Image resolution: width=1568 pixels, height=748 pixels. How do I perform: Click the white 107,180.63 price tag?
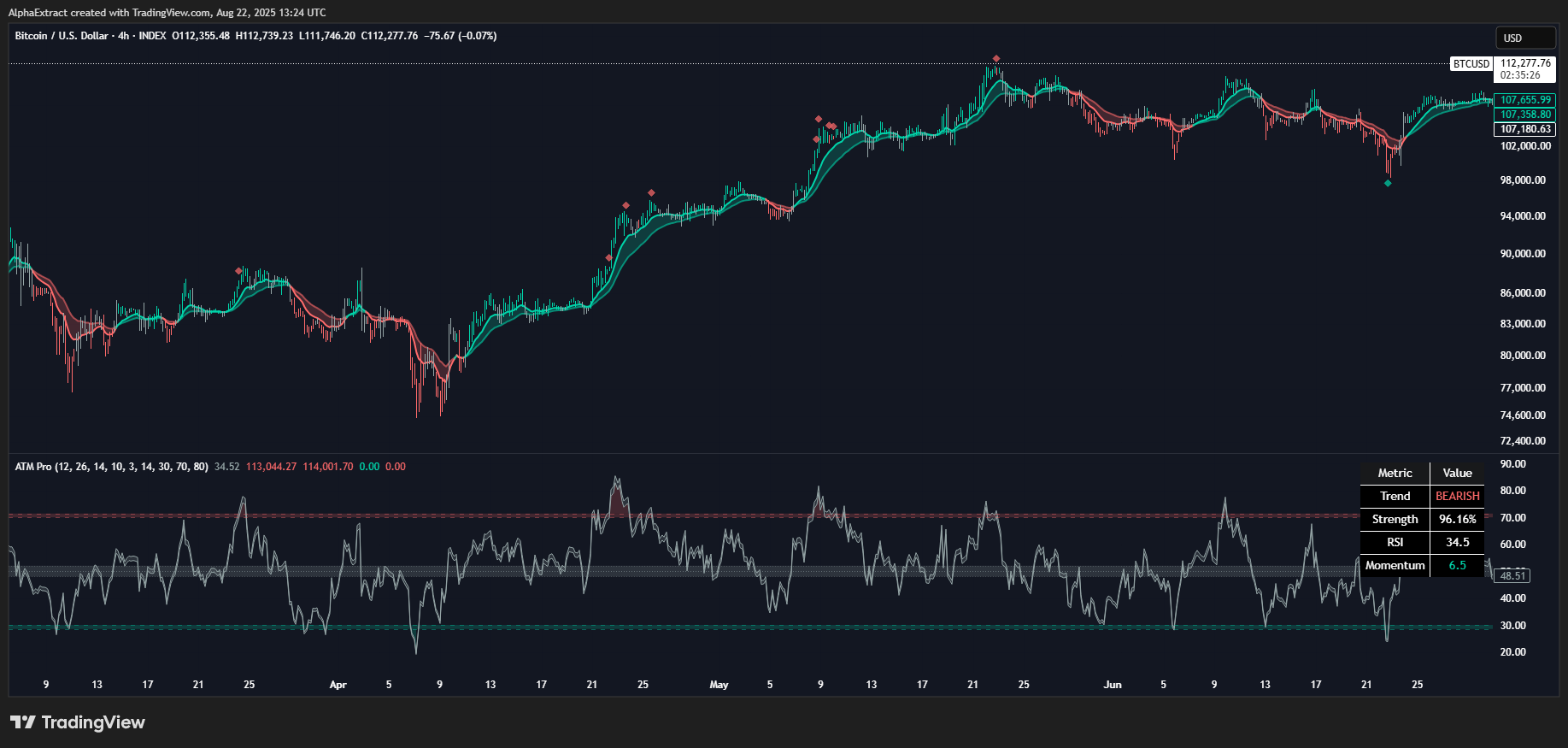(x=1525, y=129)
